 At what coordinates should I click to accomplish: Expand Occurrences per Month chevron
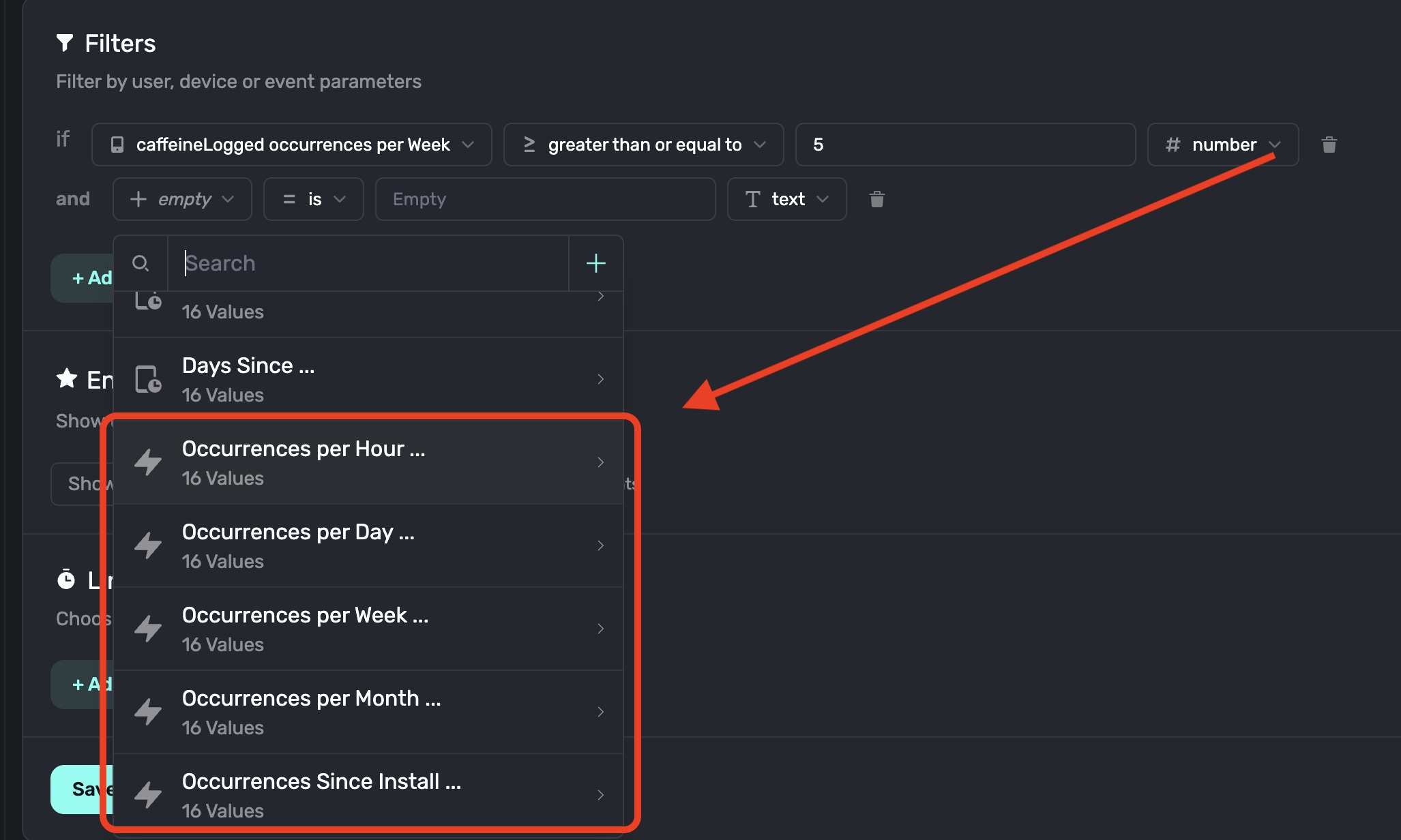tap(600, 712)
